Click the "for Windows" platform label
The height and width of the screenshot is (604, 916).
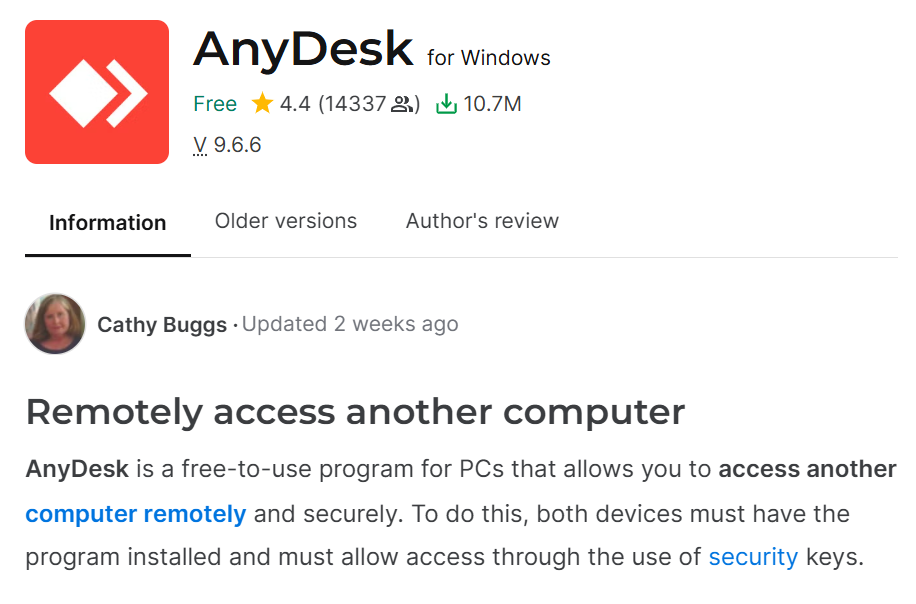click(489, 58)
